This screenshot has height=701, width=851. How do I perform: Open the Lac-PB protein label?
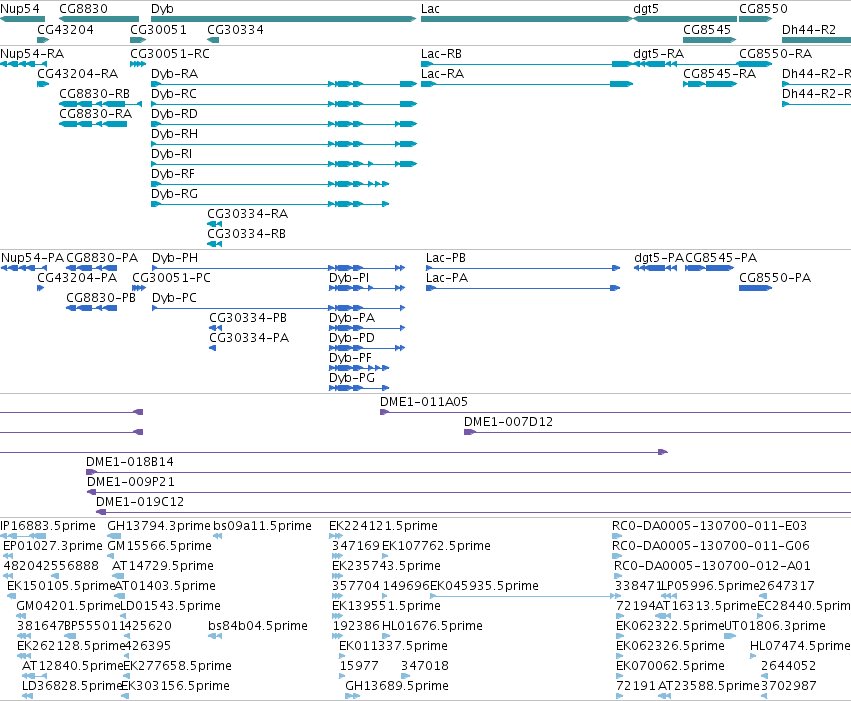tap(446, 258)
